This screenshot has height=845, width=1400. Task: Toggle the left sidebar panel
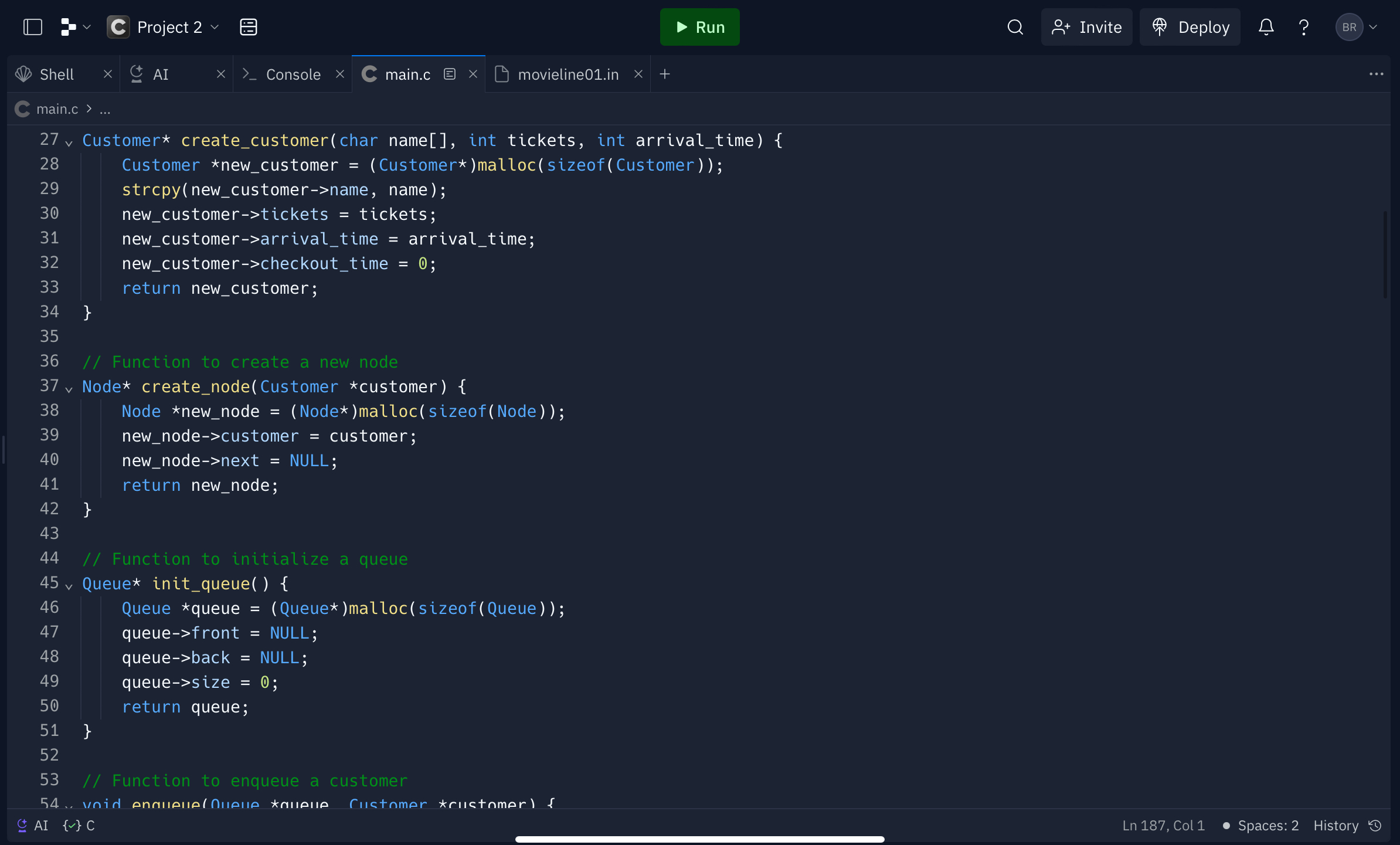[32, 27]
